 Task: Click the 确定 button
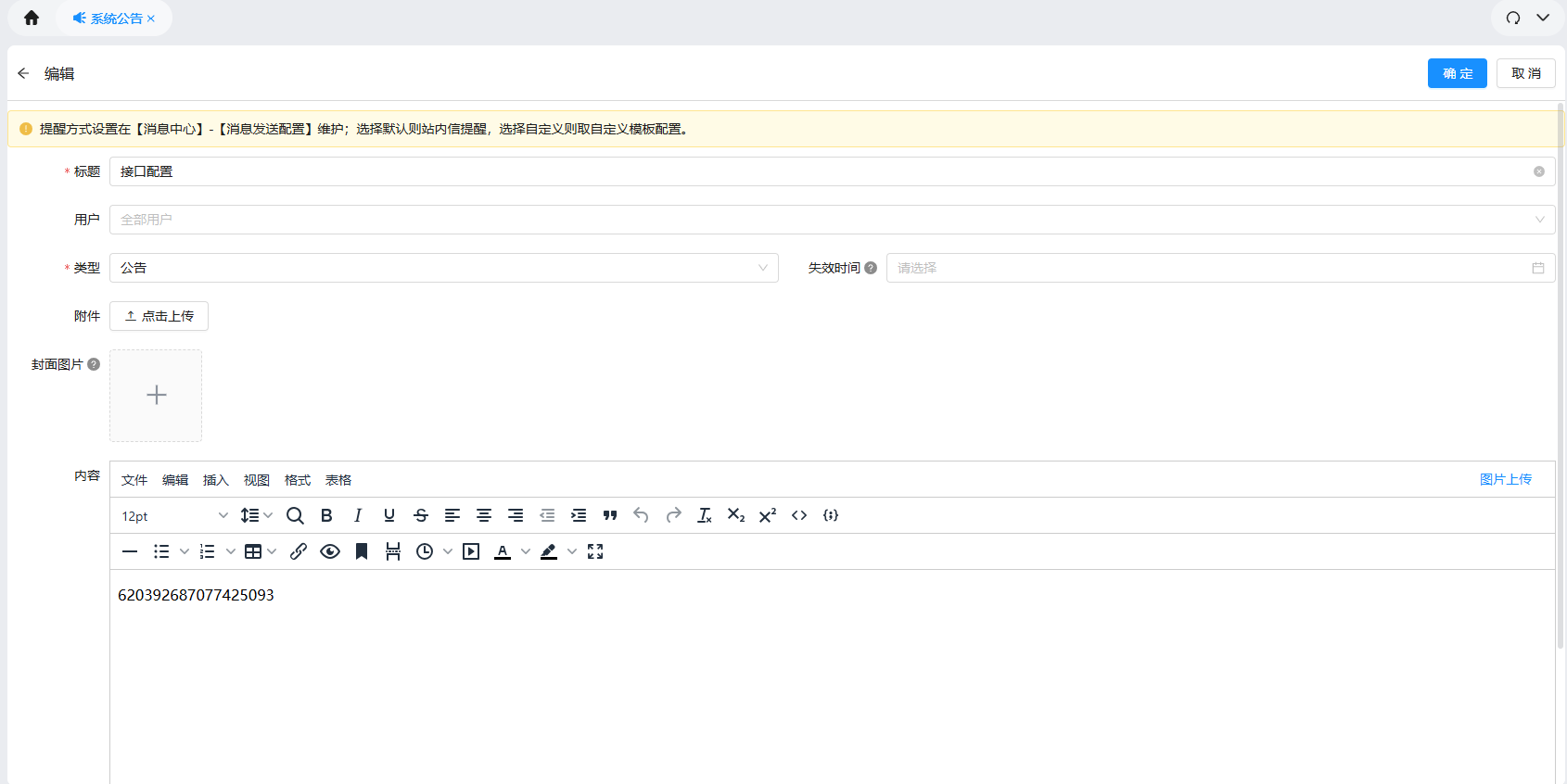[1457, 73]
